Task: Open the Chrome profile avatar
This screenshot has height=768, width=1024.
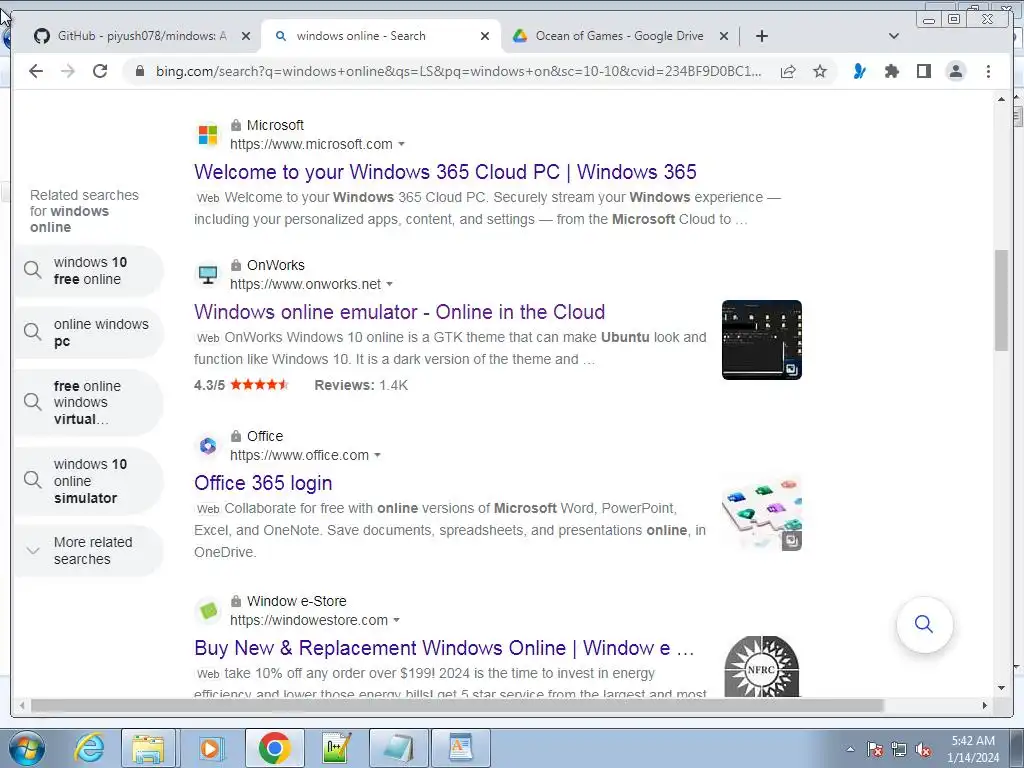Action: click(955, 71)
